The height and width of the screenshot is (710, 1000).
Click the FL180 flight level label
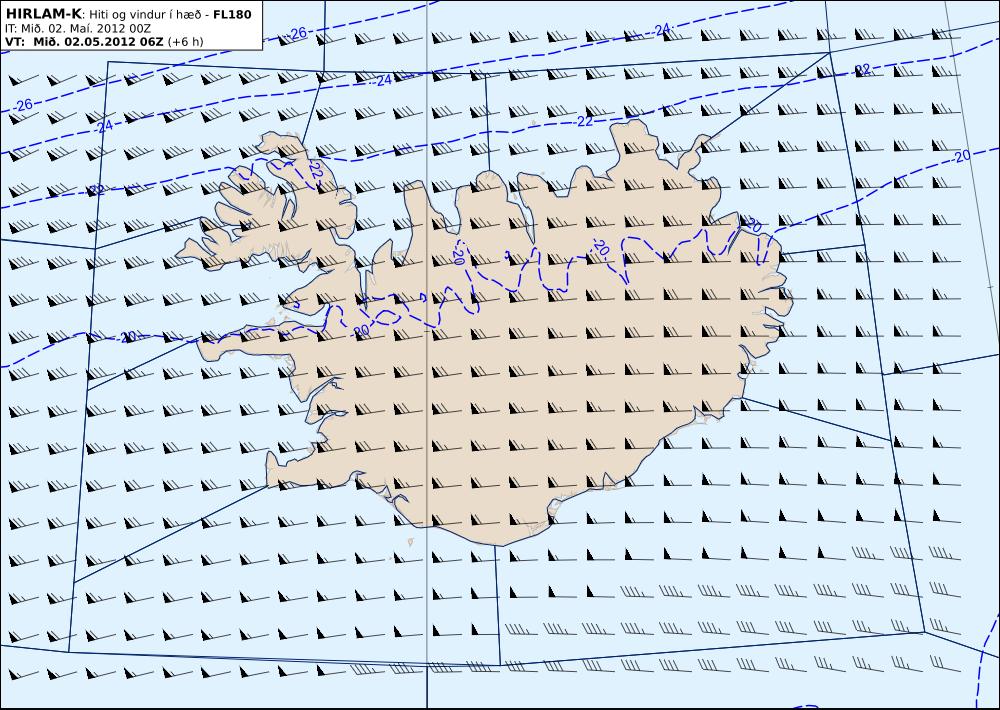232,14
